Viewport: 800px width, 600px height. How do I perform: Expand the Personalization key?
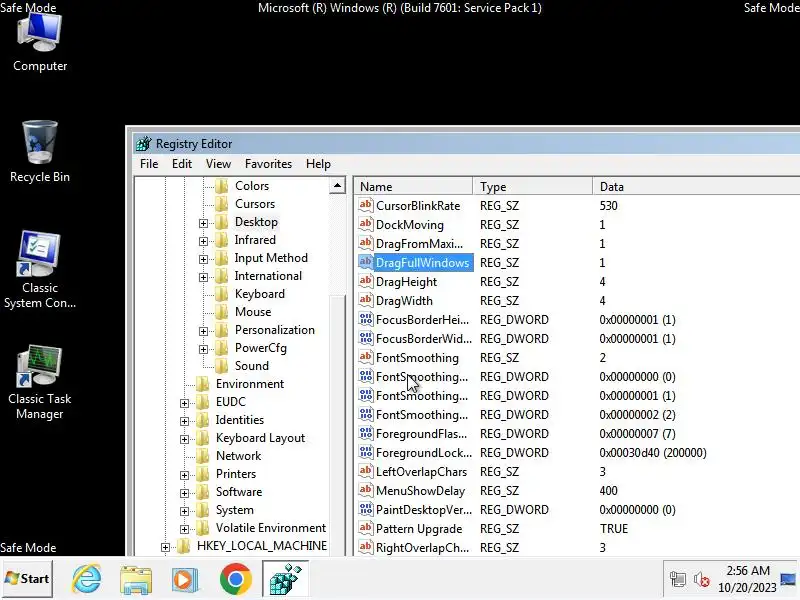click(x=203, y=331)
